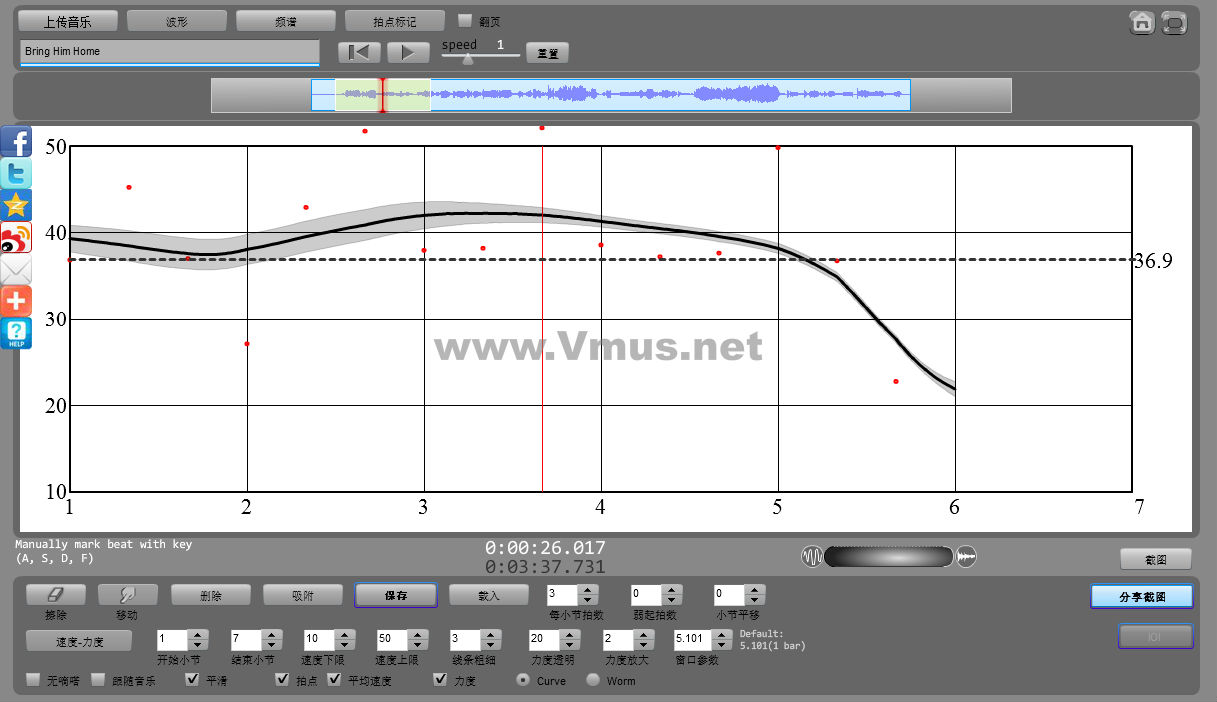Open the blue help question-mark icon

point(16,333)
